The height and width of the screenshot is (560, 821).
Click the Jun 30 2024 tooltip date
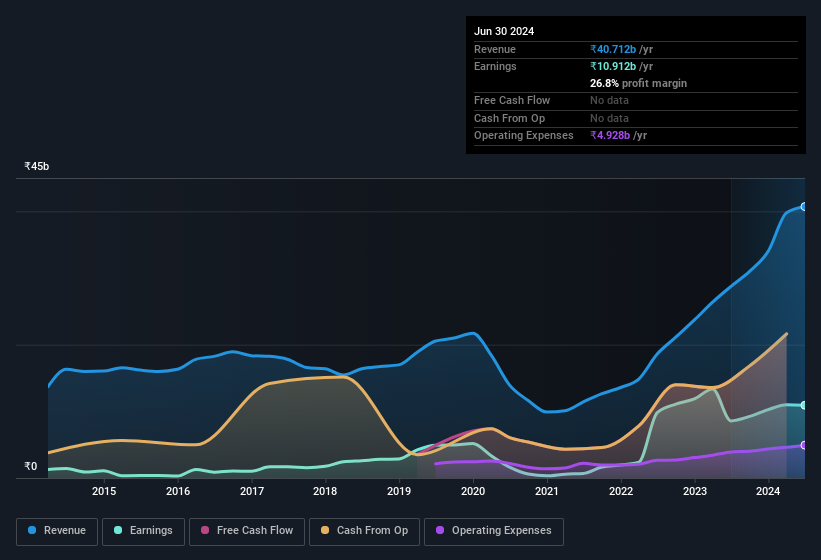pyautogui.click(x=504, y=31)
